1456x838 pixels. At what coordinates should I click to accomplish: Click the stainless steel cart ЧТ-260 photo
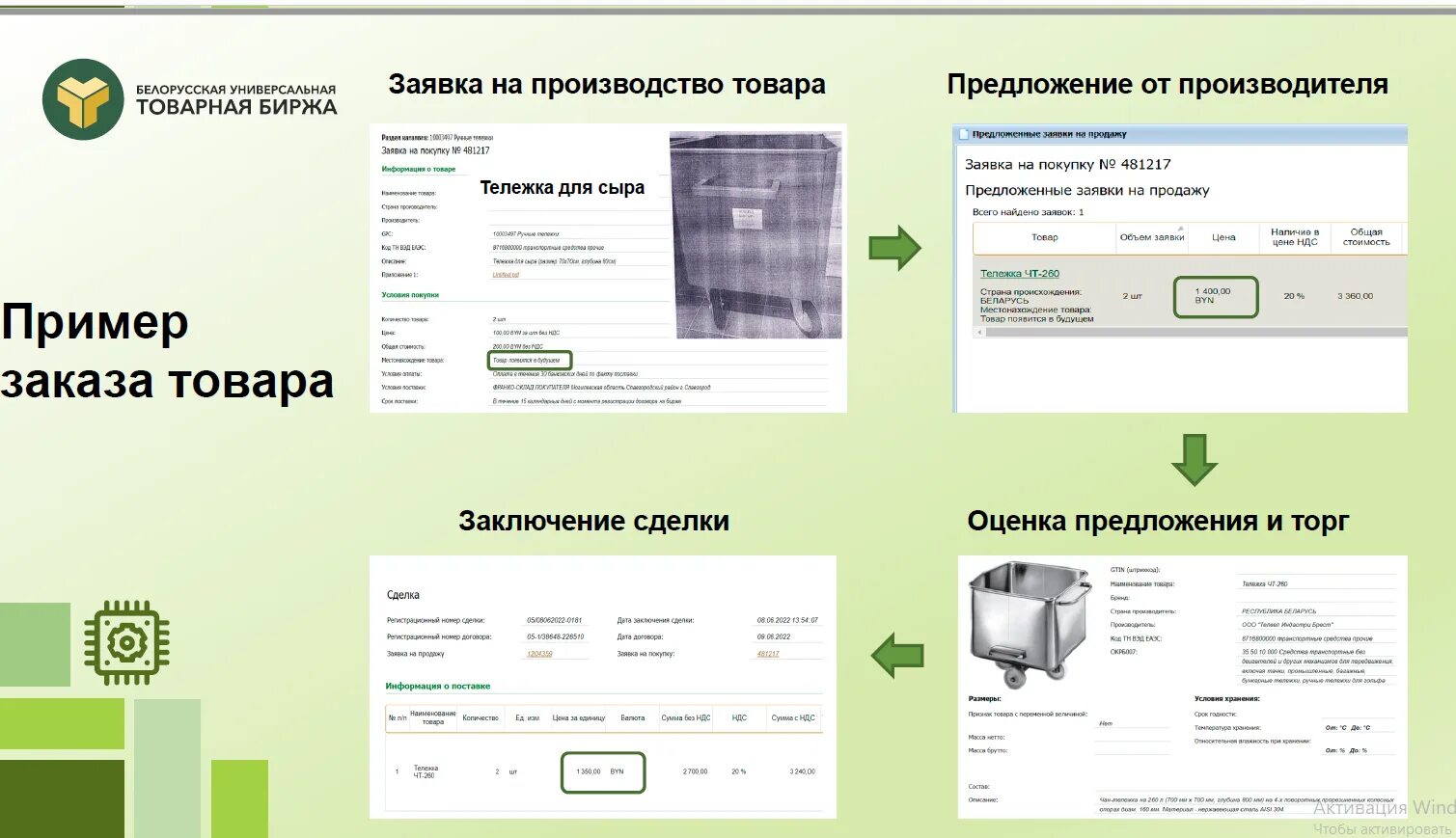pos(1030,624)
